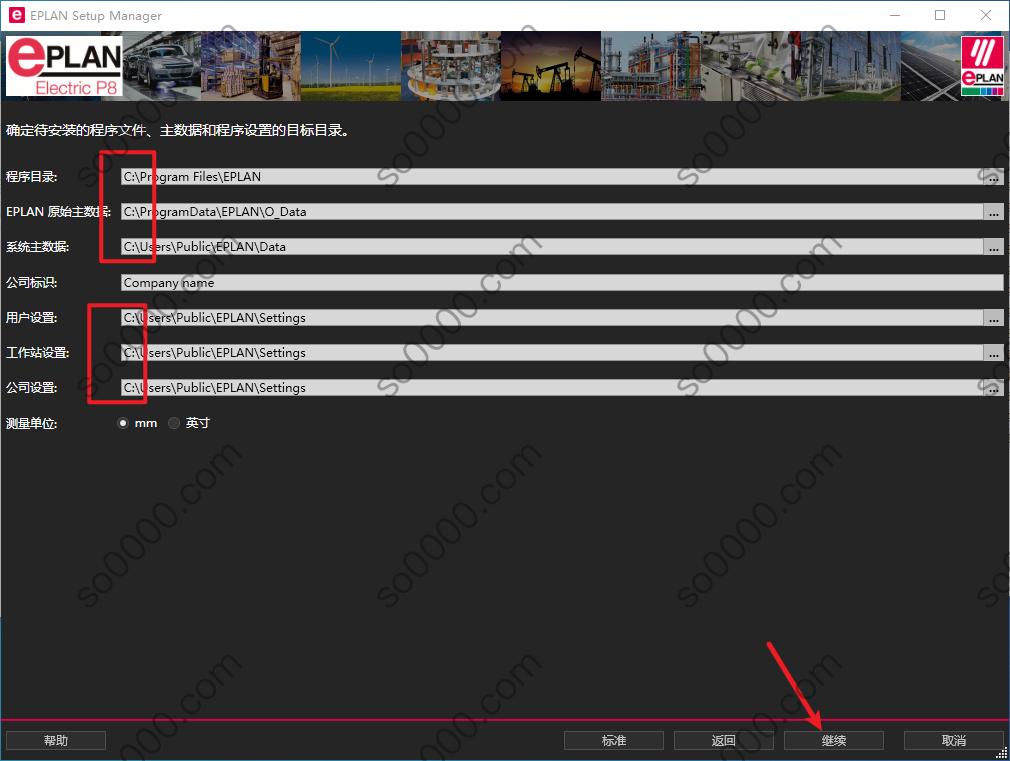Click the 用户设置 label
Viewport: 1010px width, 761px height.
tap(32, 318)
